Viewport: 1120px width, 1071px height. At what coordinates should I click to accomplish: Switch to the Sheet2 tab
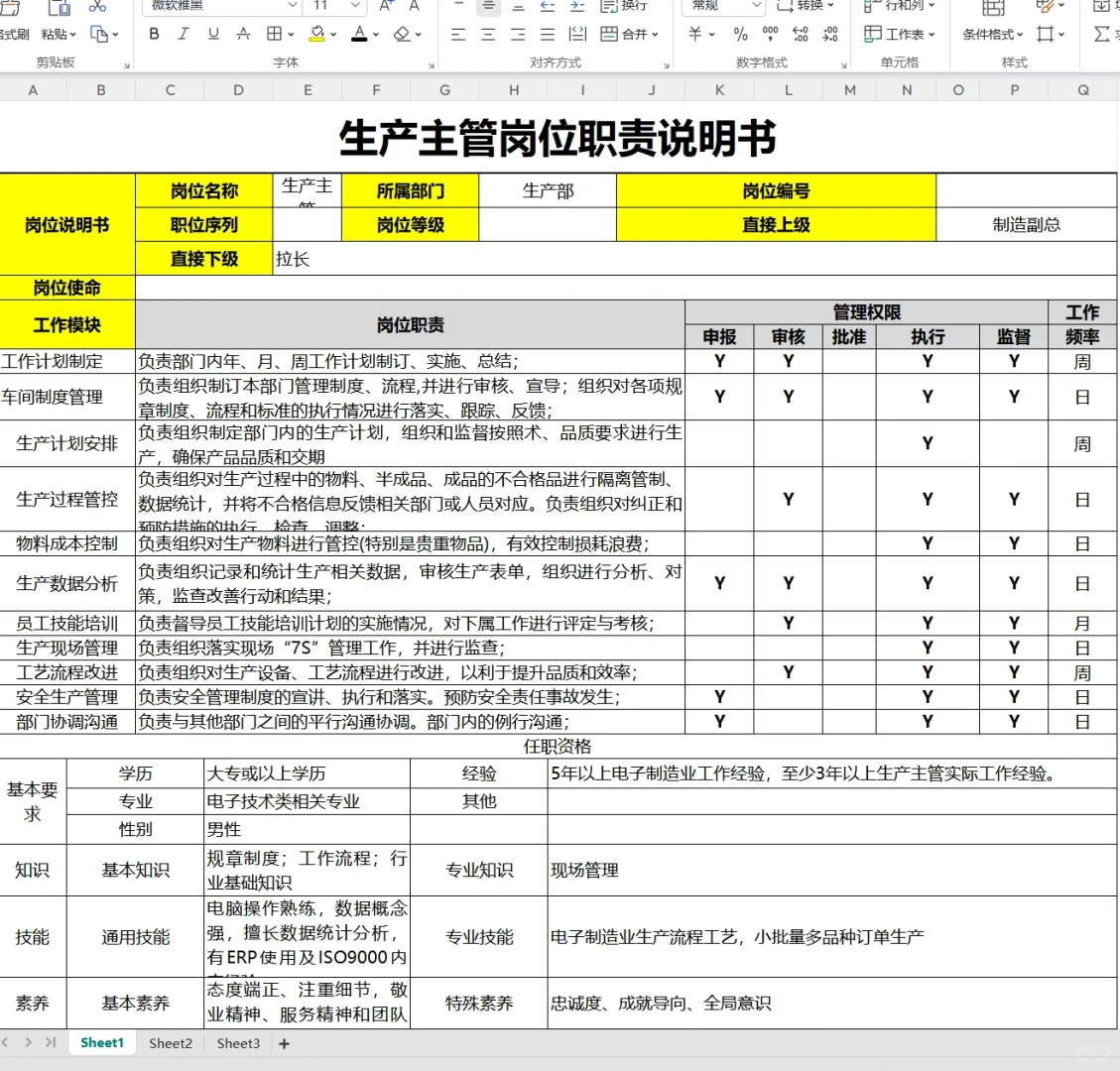pos(170,1043)
